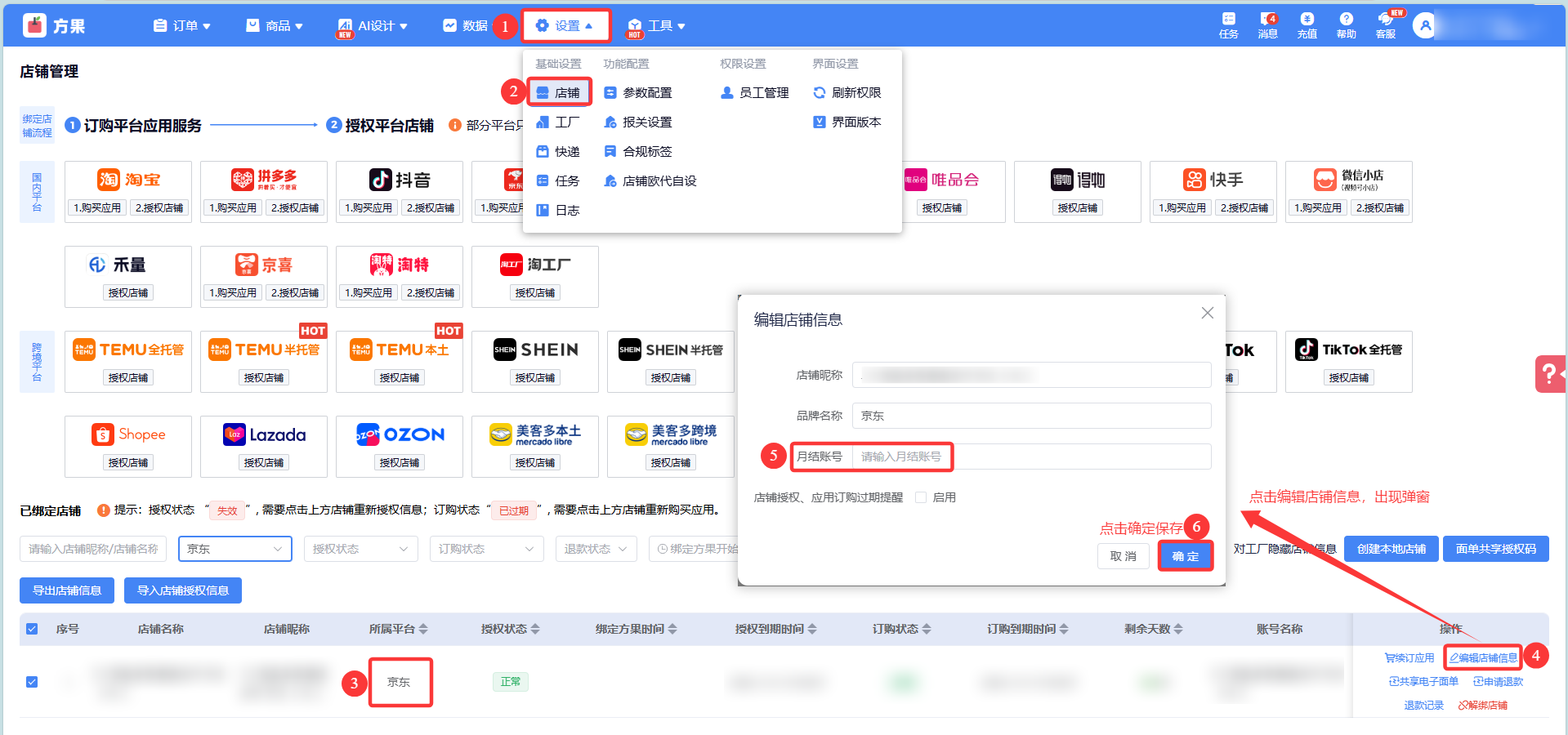Click the 淘工厂 platform logo
Image resolution: width=1568 pixels, height=735 pixels.
(535, 265)
